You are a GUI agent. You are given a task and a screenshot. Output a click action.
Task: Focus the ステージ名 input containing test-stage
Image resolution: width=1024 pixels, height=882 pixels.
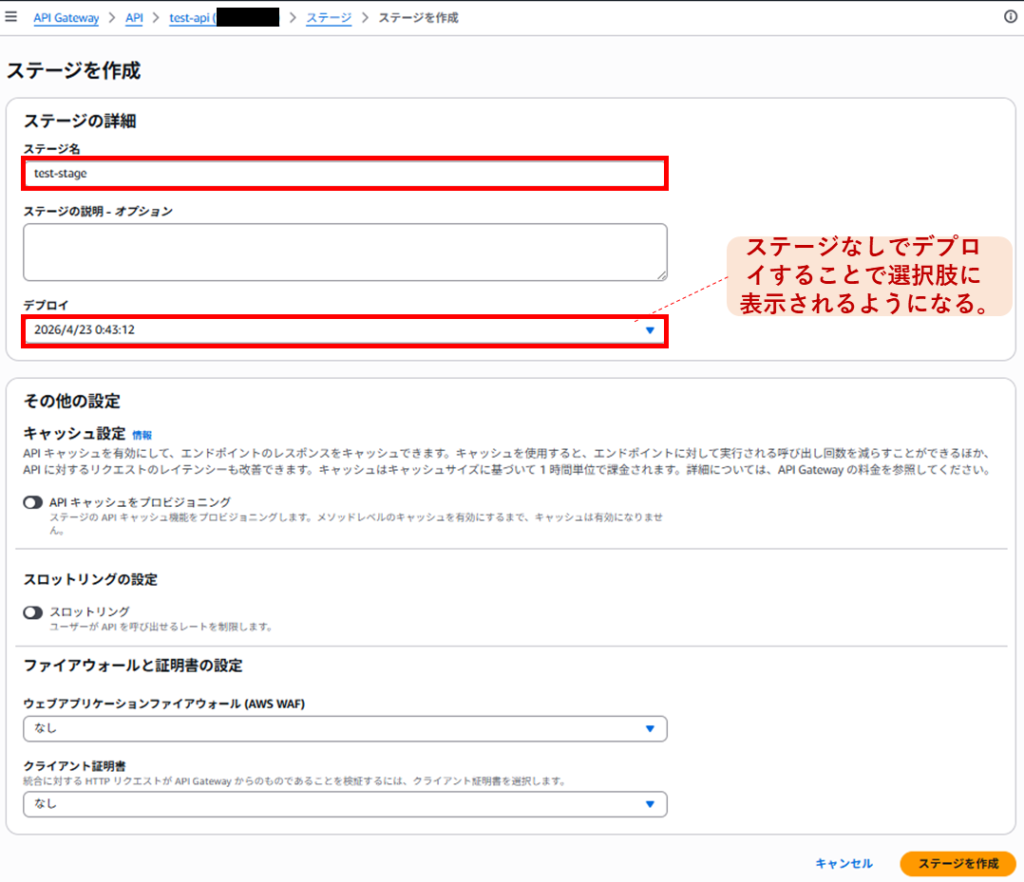coord(345,173)
